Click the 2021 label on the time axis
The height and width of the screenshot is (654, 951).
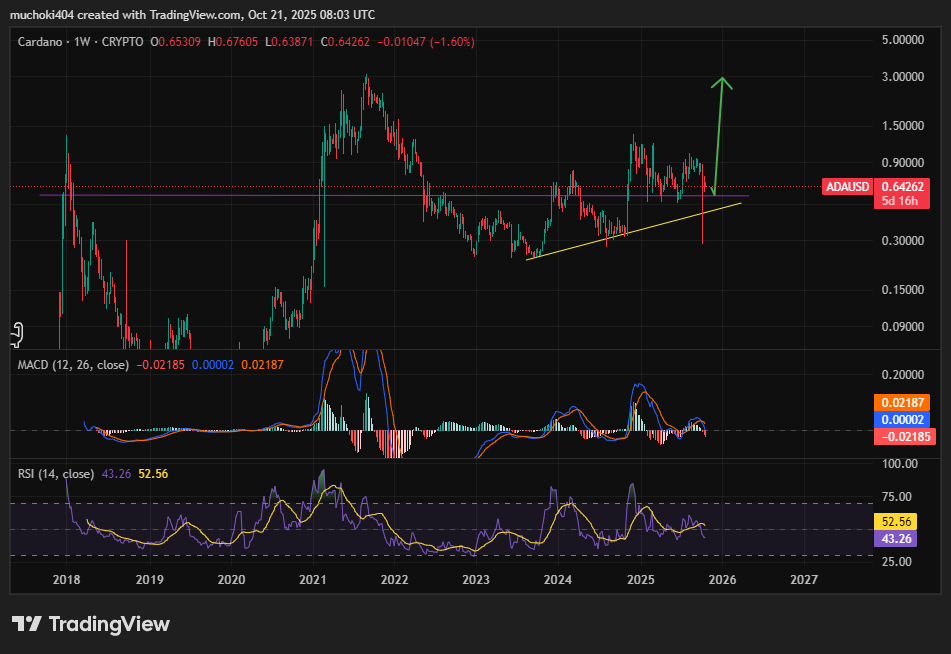[x=313, y=579]
